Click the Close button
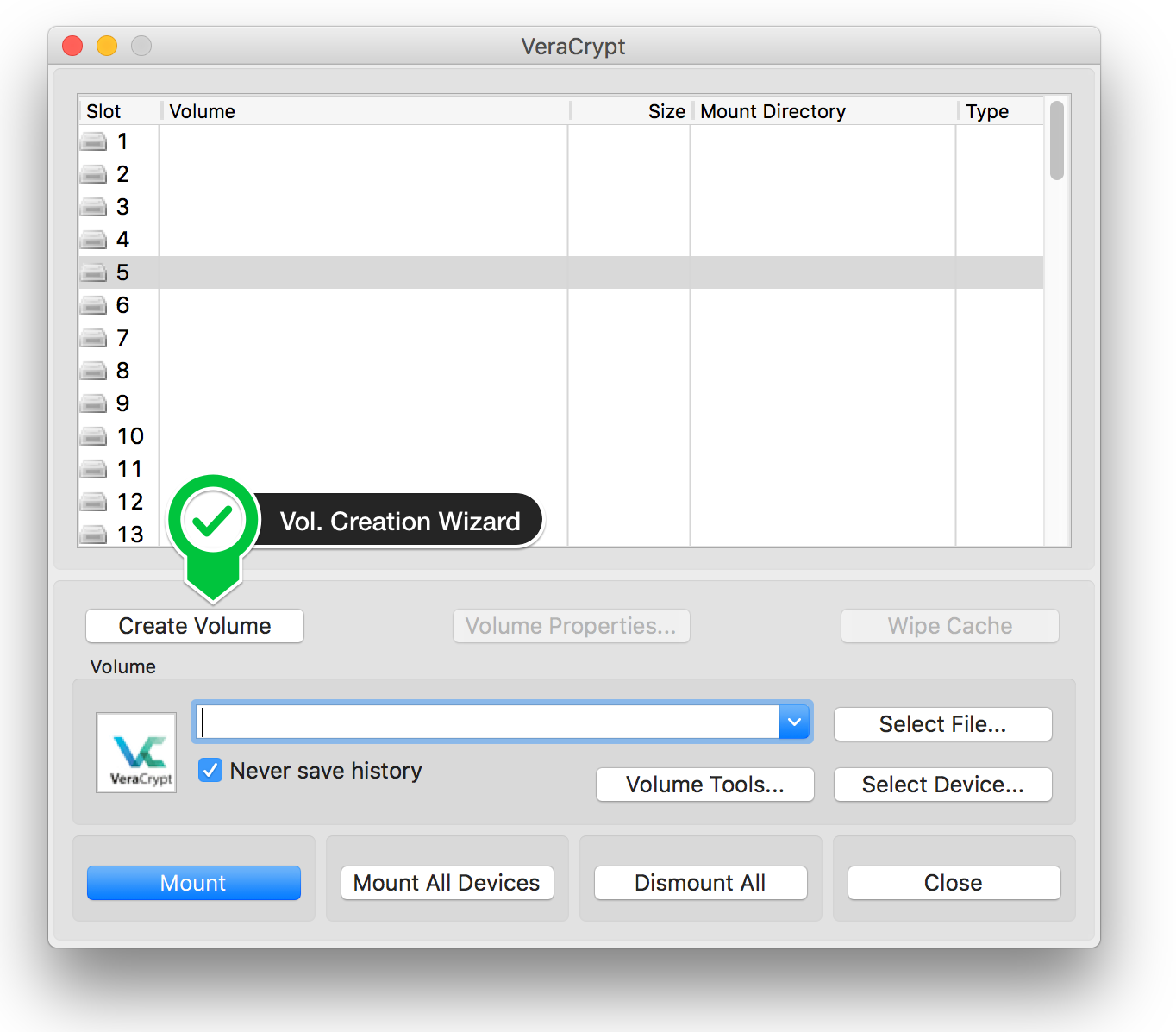Image resolution: width=1176 pixels, height=1032 pixels. point(954,883)
